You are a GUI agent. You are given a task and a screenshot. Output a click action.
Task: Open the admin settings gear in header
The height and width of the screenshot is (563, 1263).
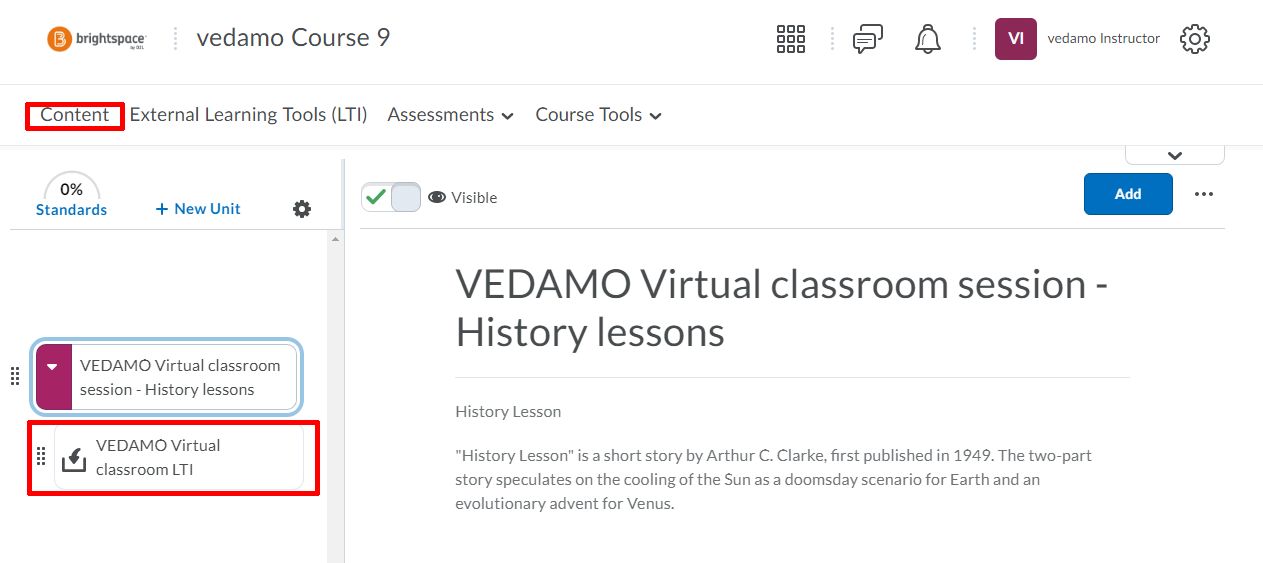1195,39
